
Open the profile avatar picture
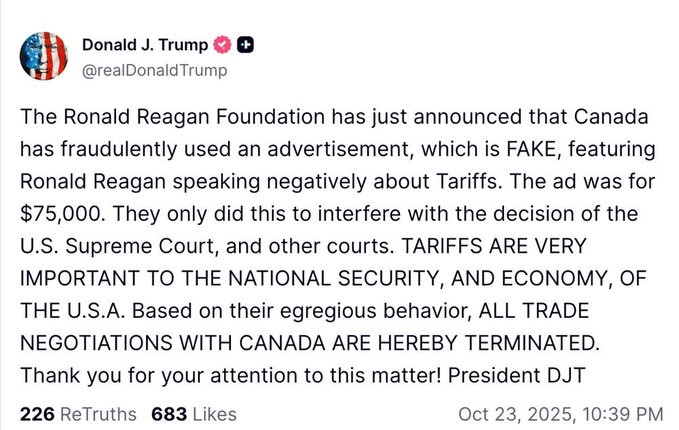[x=44, y=56]
